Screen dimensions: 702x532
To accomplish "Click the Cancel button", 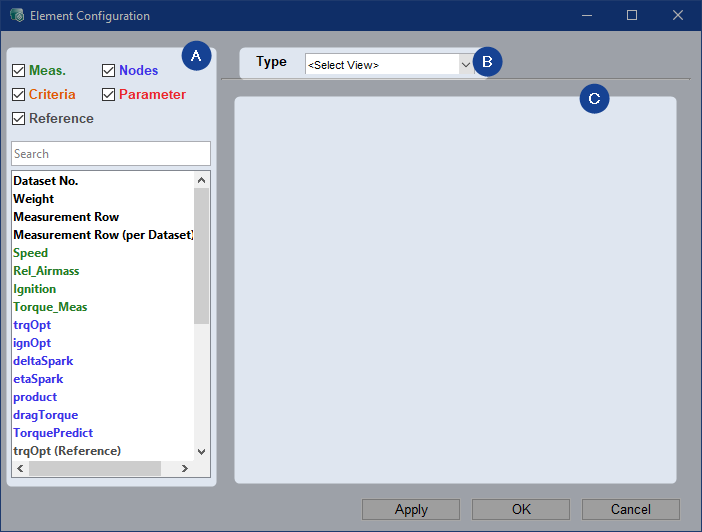I will click(x=630, y=509).
